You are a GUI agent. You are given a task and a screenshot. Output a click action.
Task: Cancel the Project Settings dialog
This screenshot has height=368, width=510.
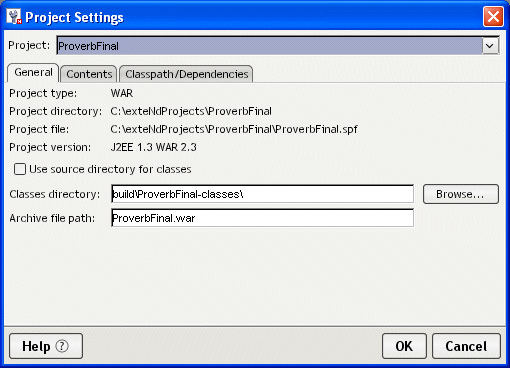point(466,346)
